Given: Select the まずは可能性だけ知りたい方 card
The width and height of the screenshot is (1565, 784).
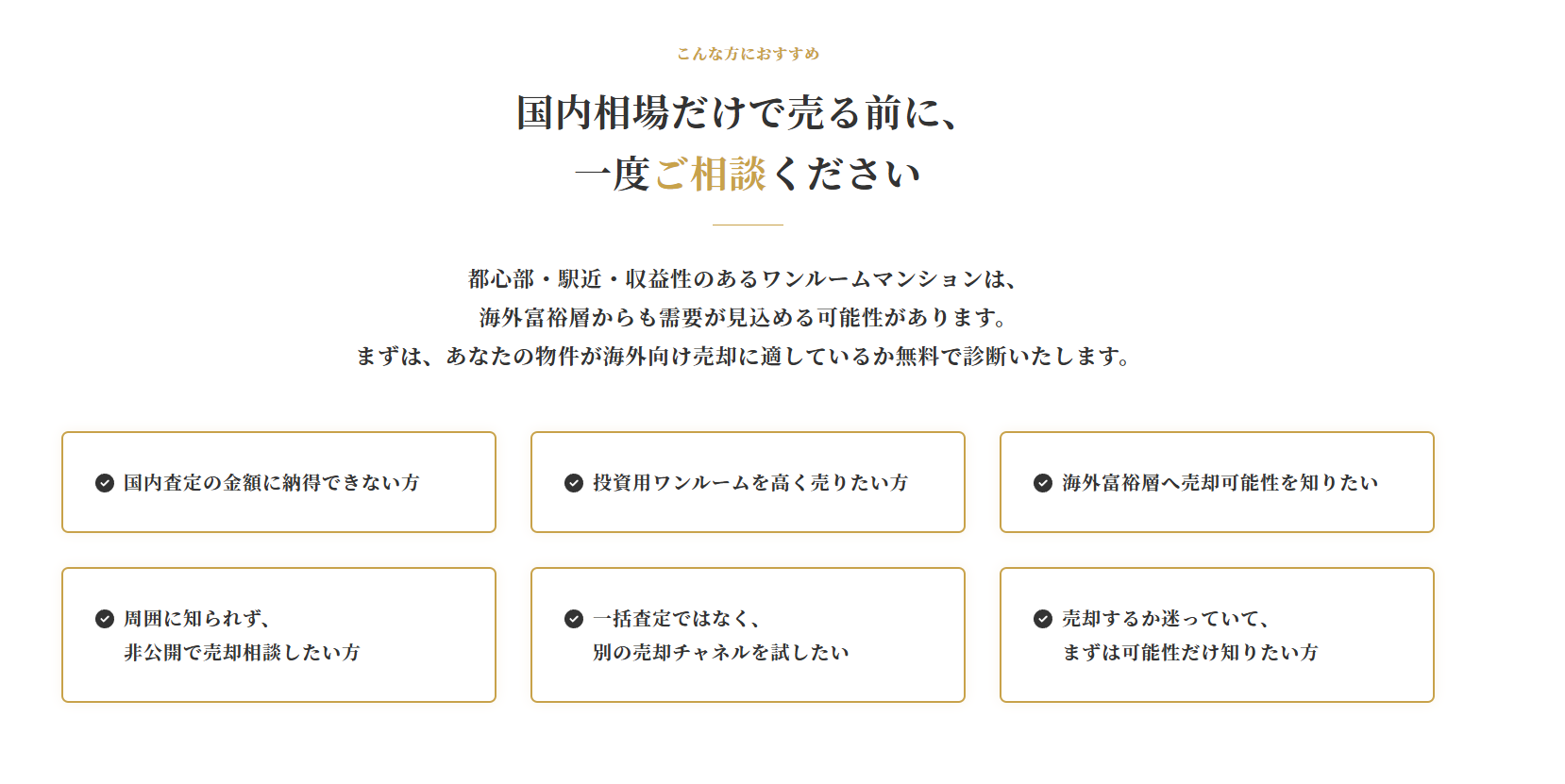Looking at the screenshot, I should [x=1217, y=635].
